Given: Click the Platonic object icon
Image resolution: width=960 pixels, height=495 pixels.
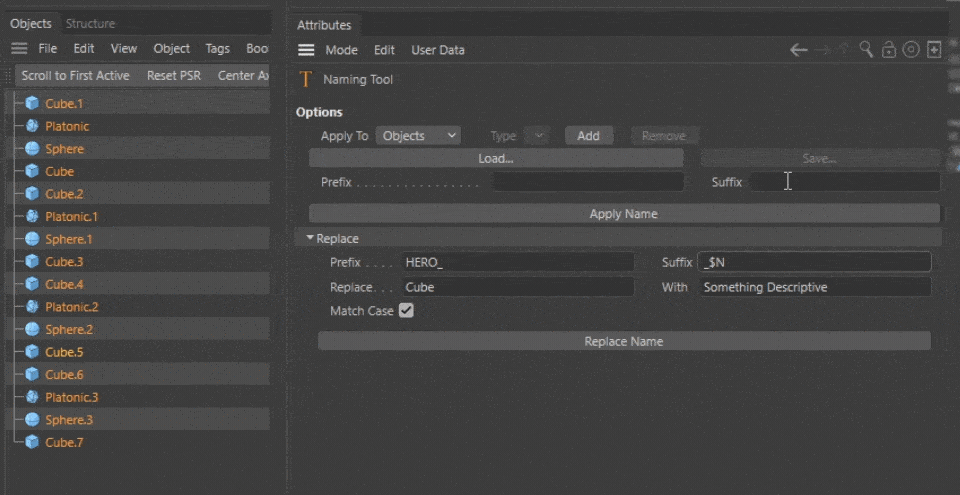Looking at the screenshot, I should (x=32, y=126).
